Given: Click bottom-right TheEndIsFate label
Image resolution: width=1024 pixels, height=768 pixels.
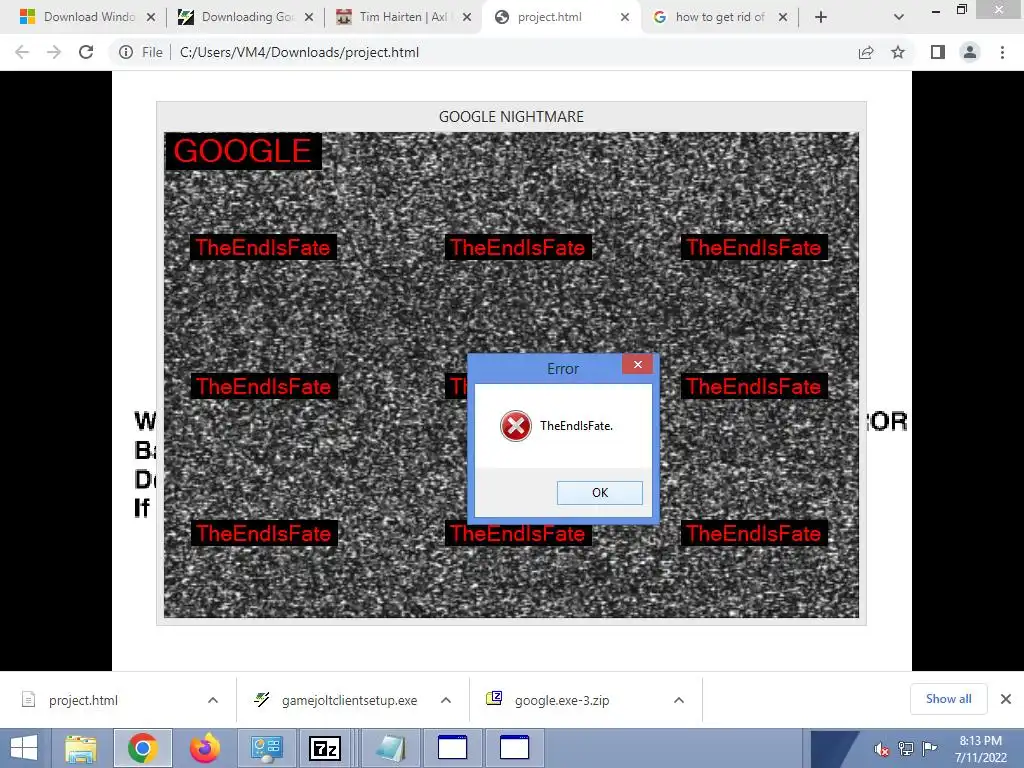Looking at the screenshot, I should pos(754,533).
